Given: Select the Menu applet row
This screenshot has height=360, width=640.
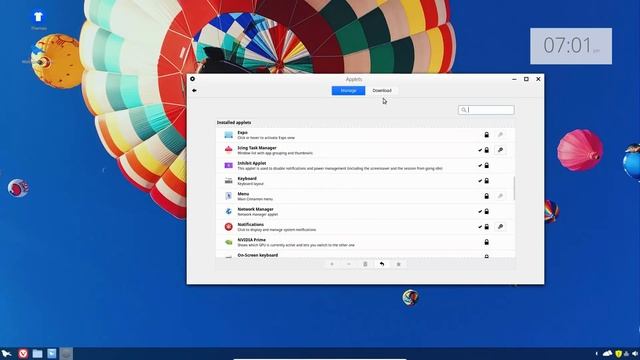Looking at the screenshot, I should 365,196.
